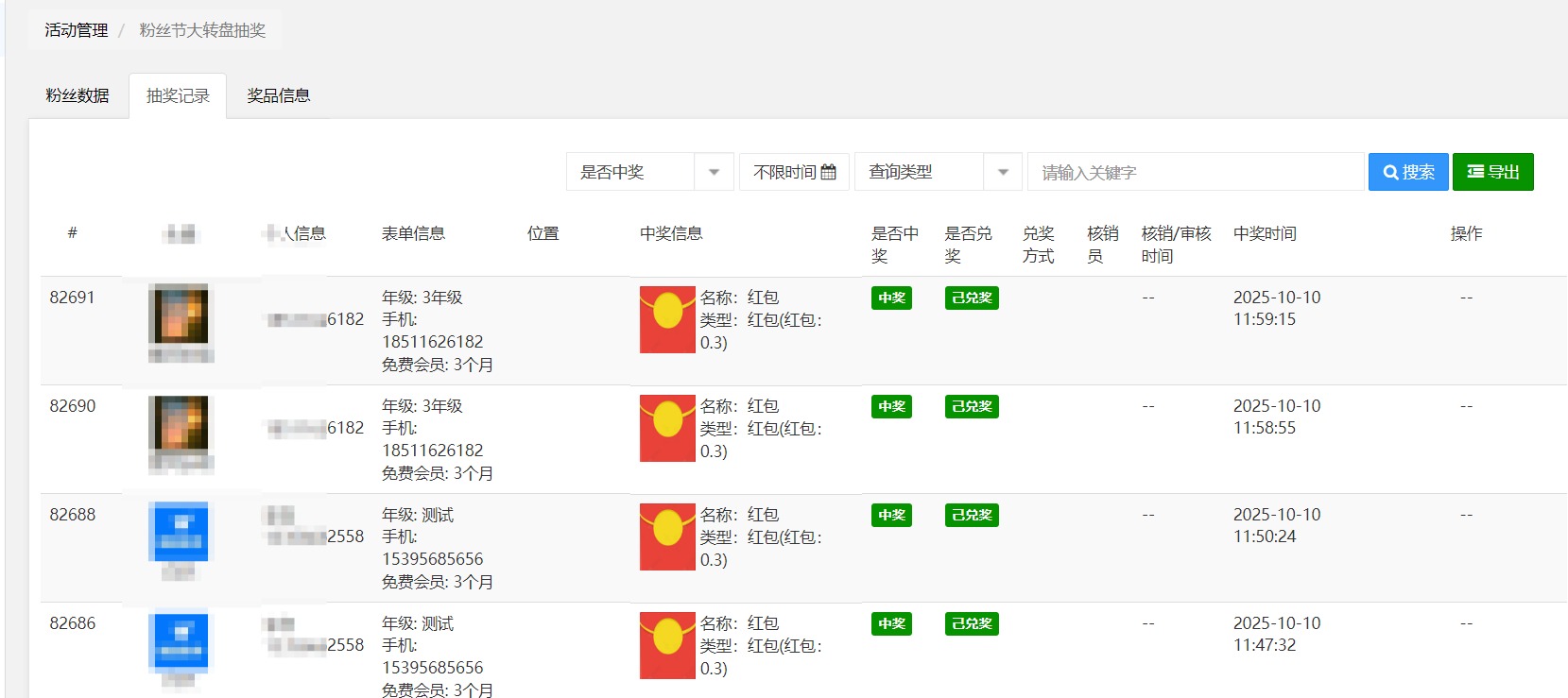The image size is (1568, 698).
Task: Click the green 中奖 badge in row 82691
Action: click(x=891, y=298)
